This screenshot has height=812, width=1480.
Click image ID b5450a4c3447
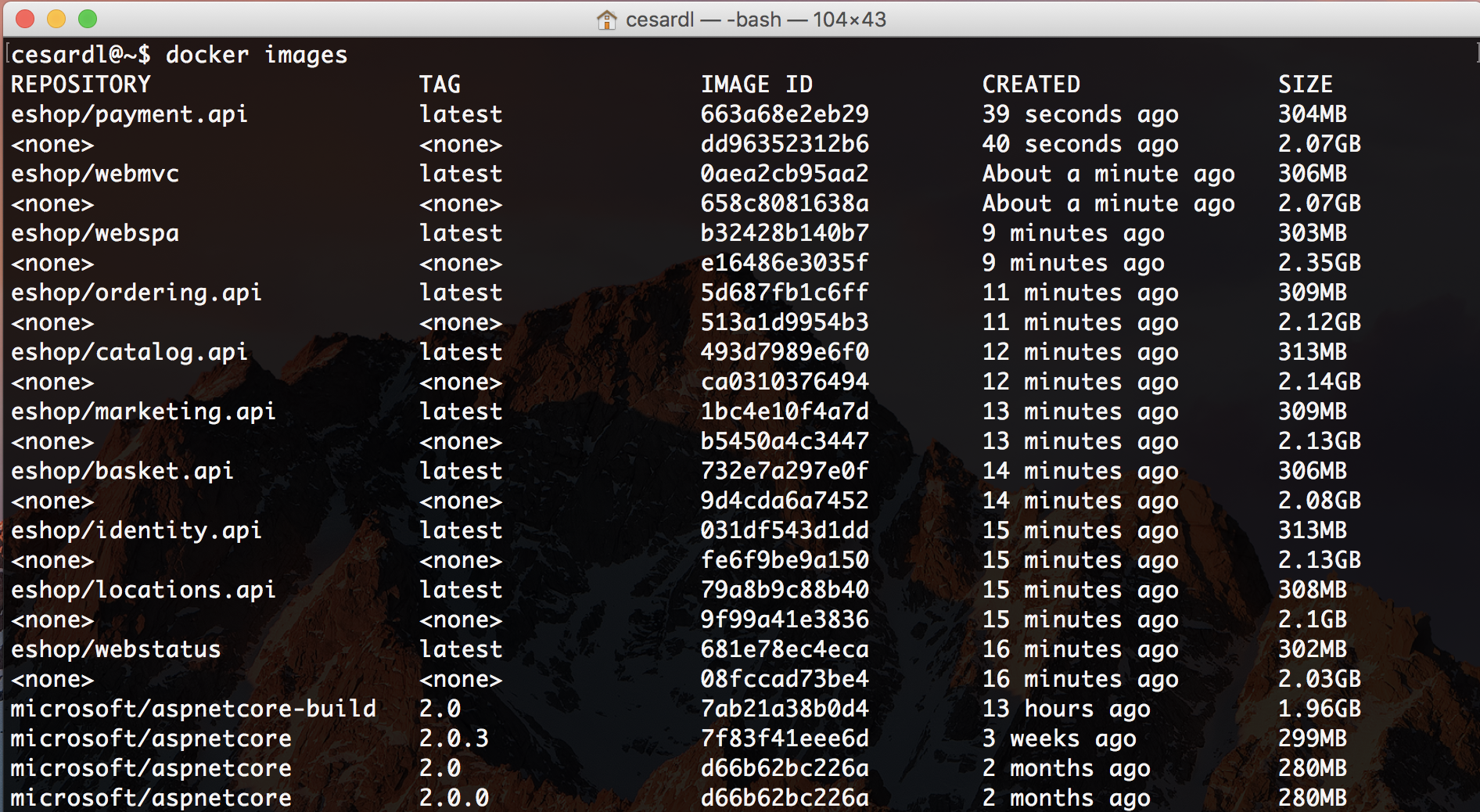785,441
